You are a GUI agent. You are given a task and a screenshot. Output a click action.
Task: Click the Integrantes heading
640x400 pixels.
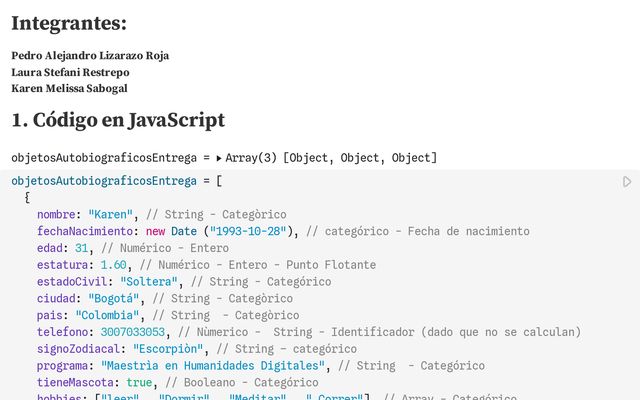tap(69, 23)
